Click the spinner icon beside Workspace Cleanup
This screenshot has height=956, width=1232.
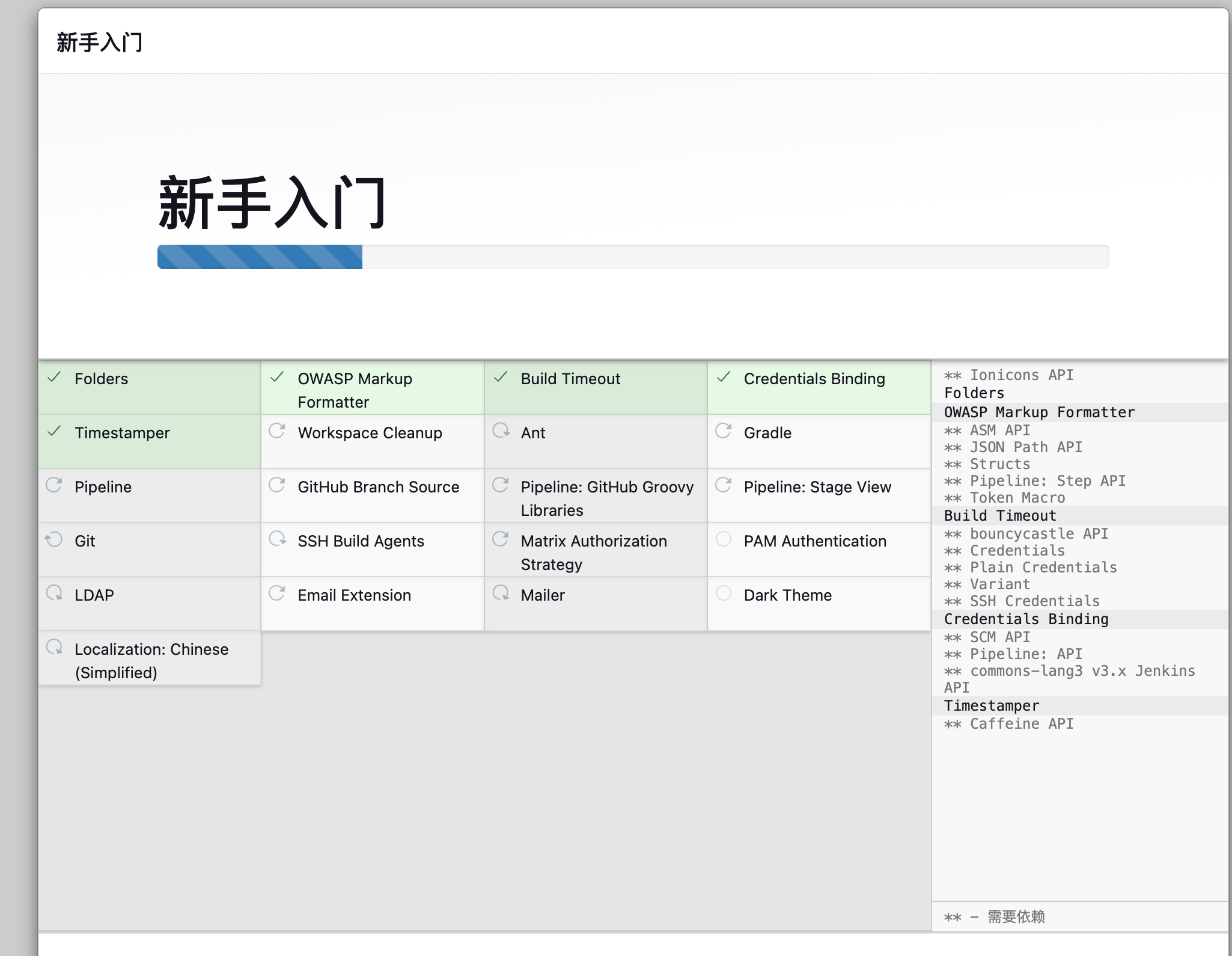[x=277, y=431]
